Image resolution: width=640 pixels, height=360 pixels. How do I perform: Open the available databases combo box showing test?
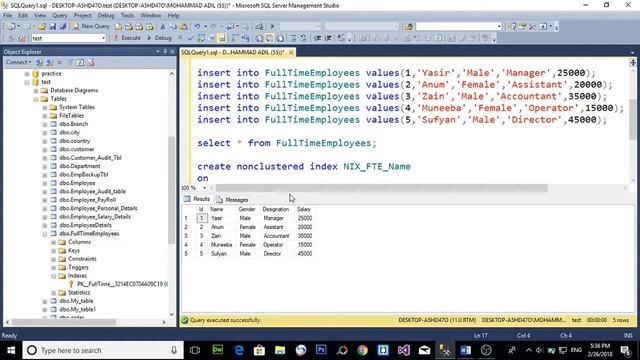(x=69, y=38)
